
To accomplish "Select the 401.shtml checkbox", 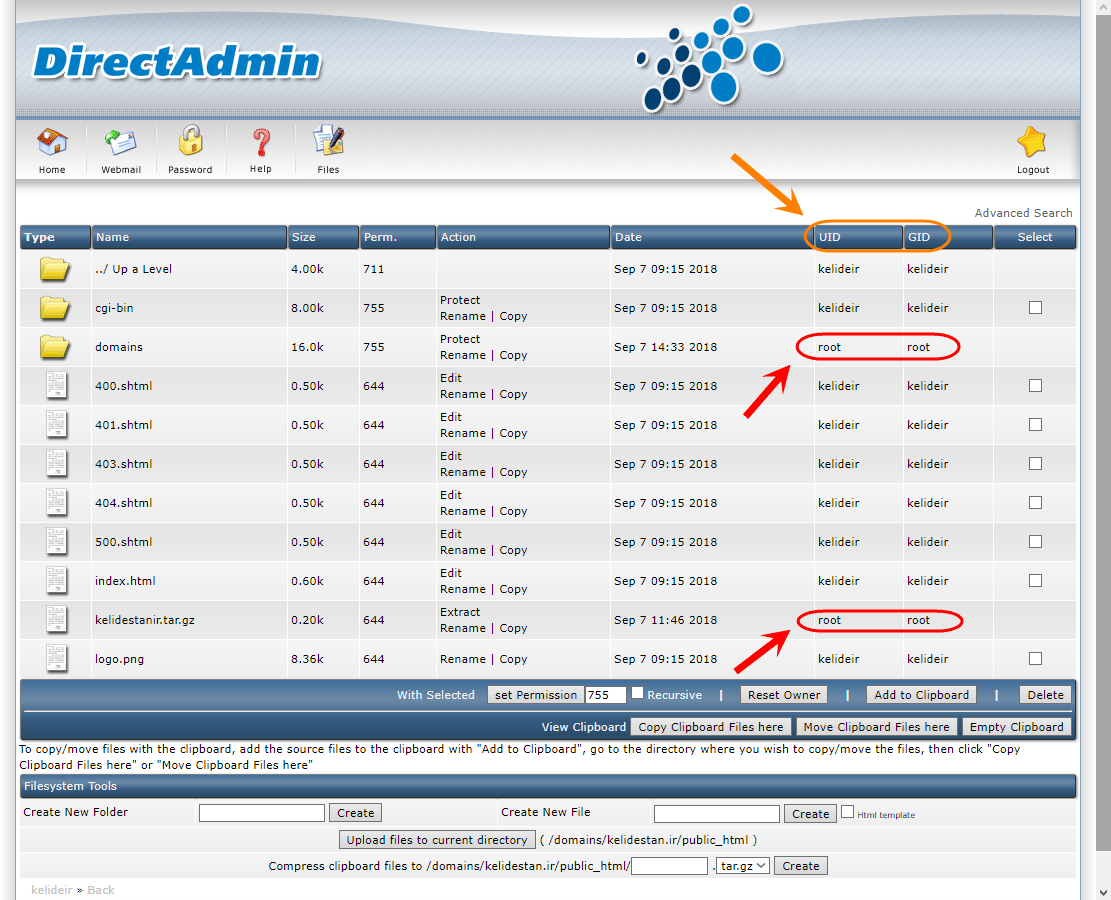I will tap(1035, 424).
